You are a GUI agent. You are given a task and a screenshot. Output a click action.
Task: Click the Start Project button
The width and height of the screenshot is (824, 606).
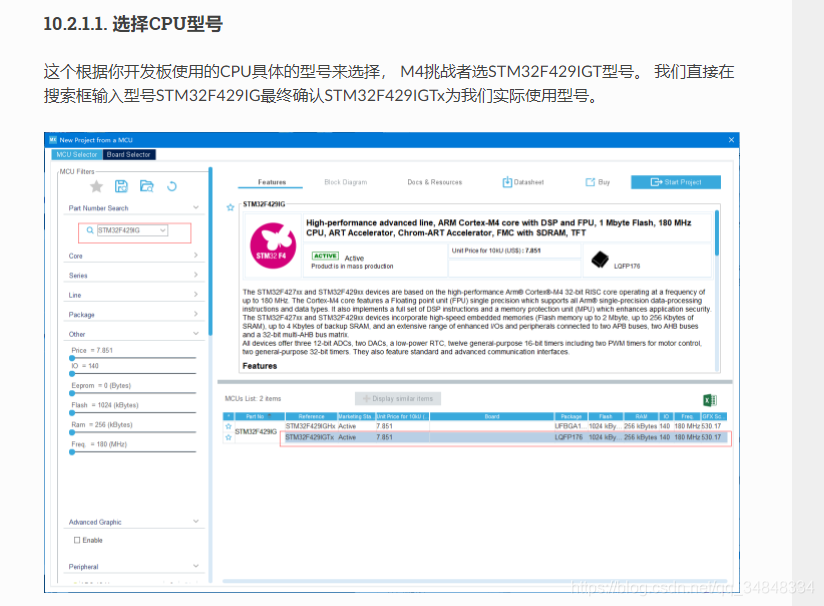(676, 182)
